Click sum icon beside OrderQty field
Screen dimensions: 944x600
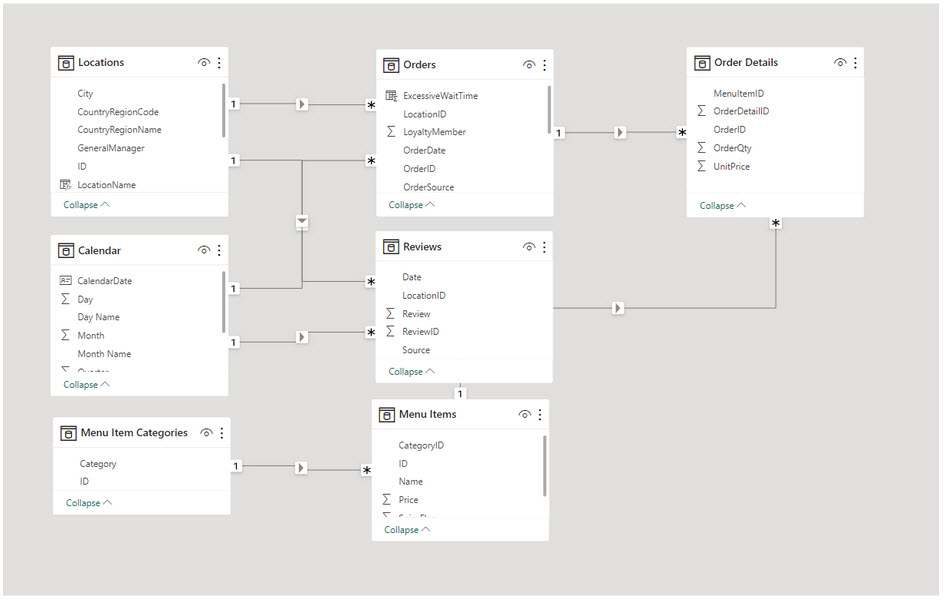tap(701, 147)
